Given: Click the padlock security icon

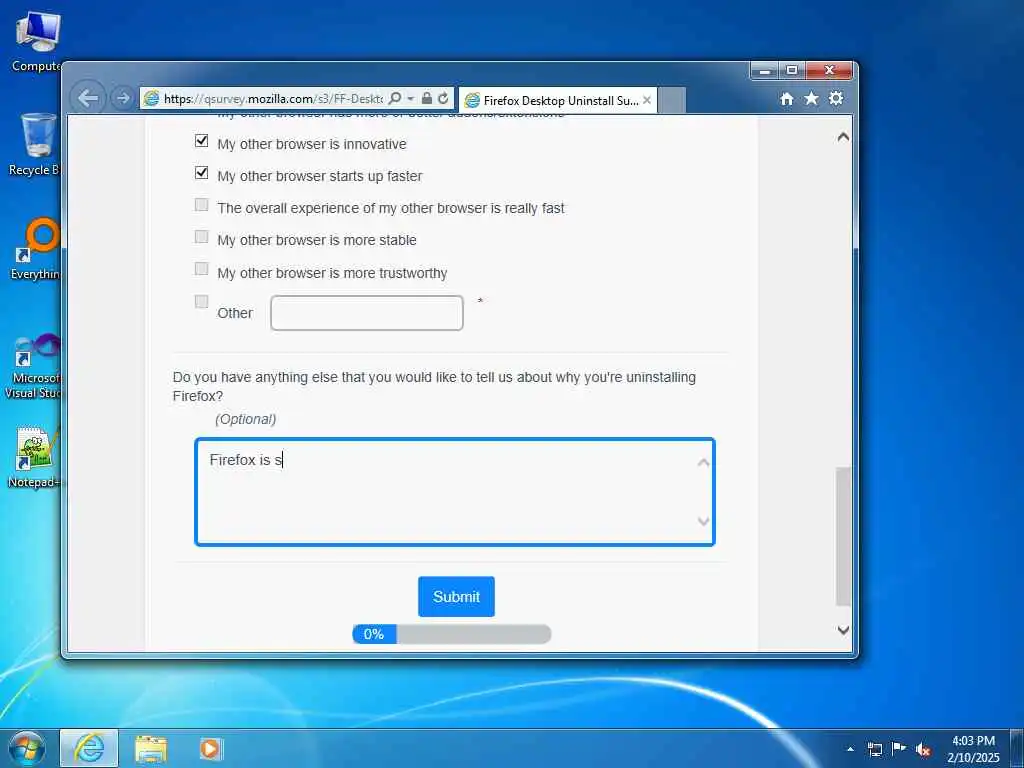Looking at the screenshot, I should (x=426, y=99).
